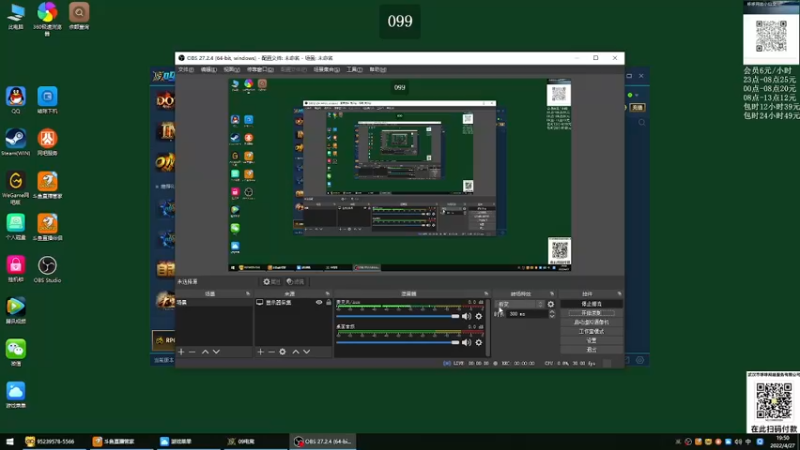Move the source up in Sources panel

[x=295, y=352]
